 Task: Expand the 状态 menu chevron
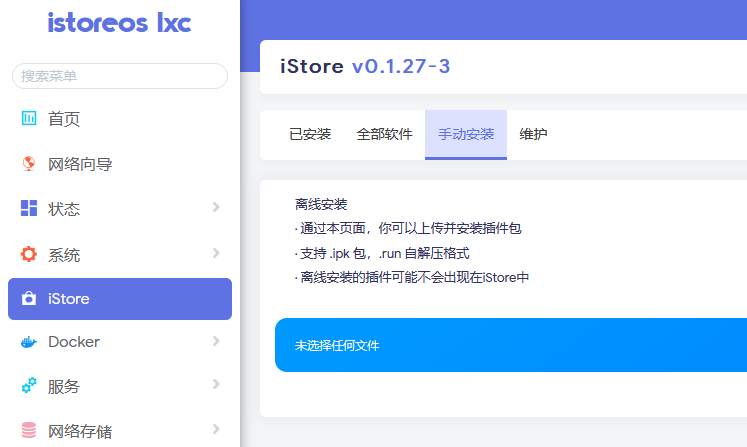216,207
